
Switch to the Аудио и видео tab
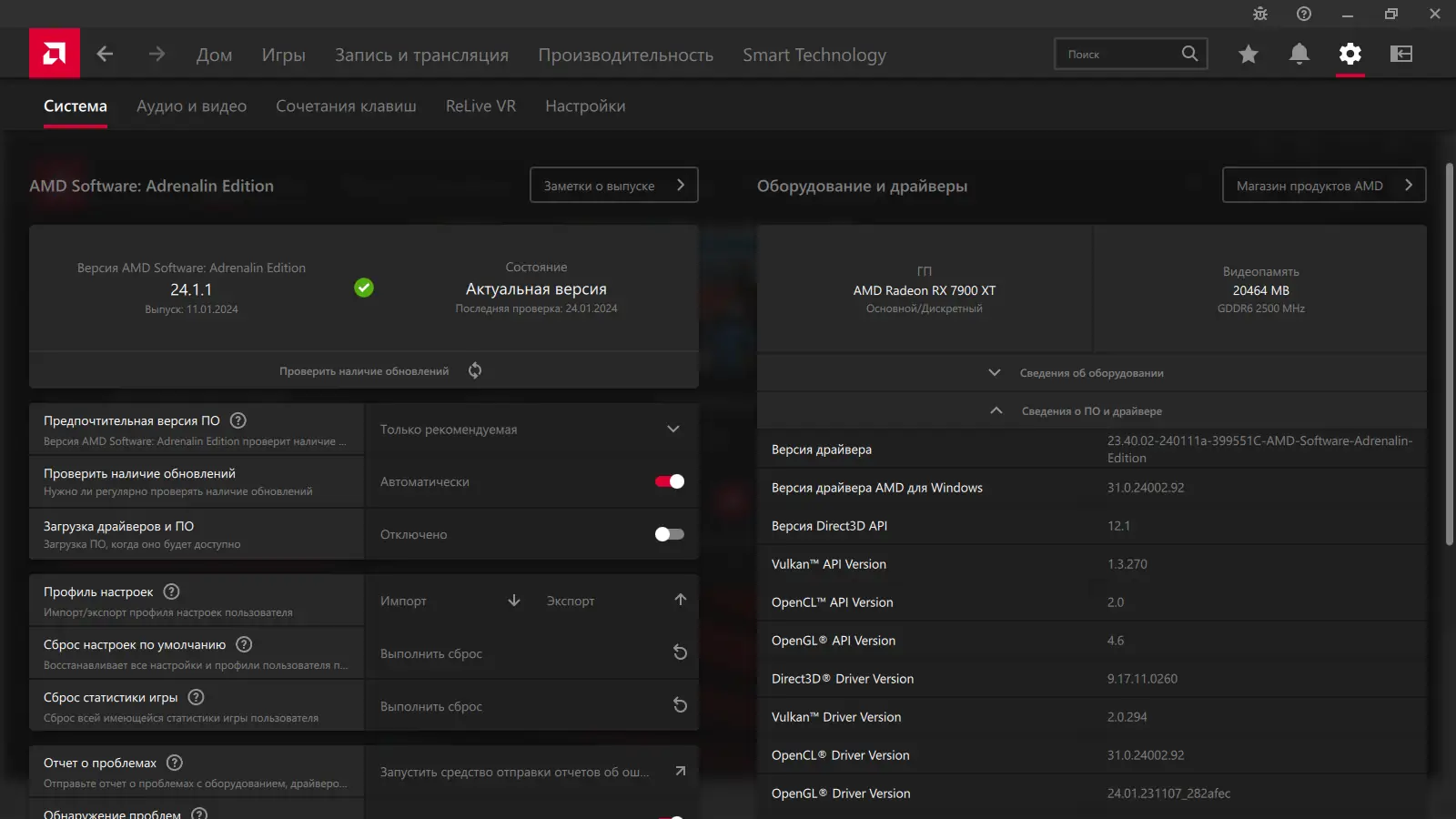(191, 106)
